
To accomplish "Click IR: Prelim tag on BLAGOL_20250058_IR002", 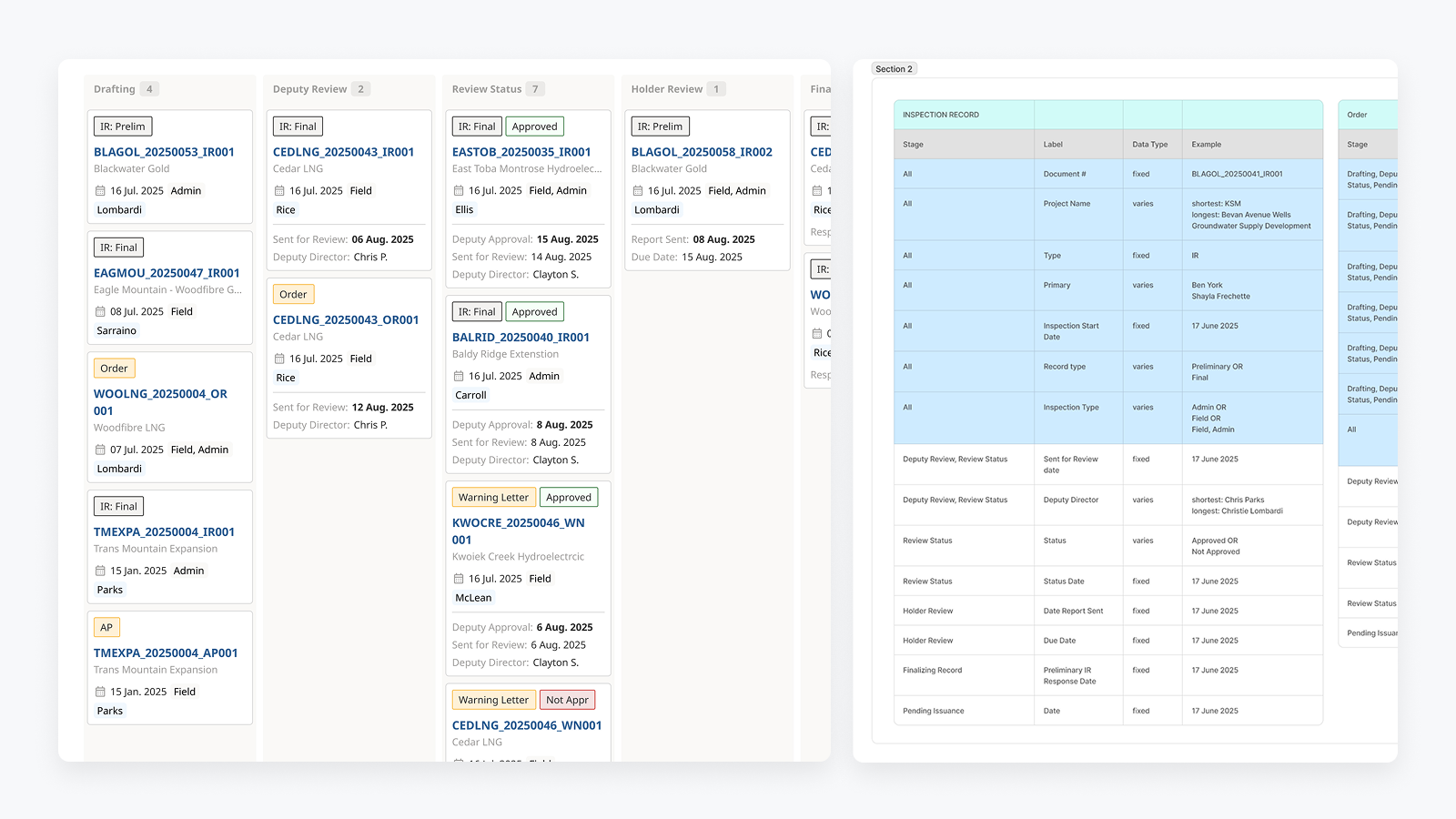I will pos(661,126).
